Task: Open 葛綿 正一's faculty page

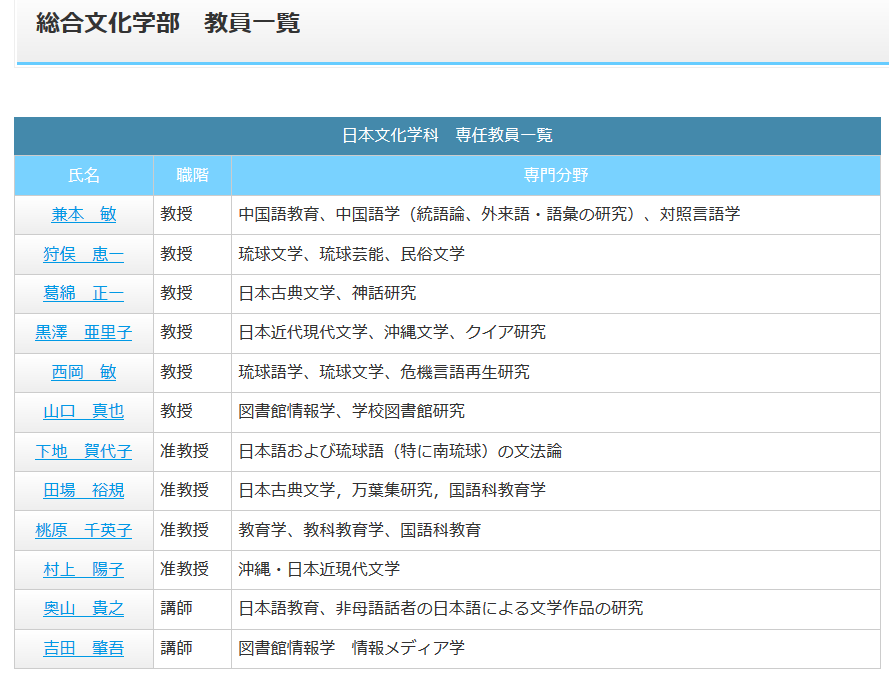Action: click(84, 293)
